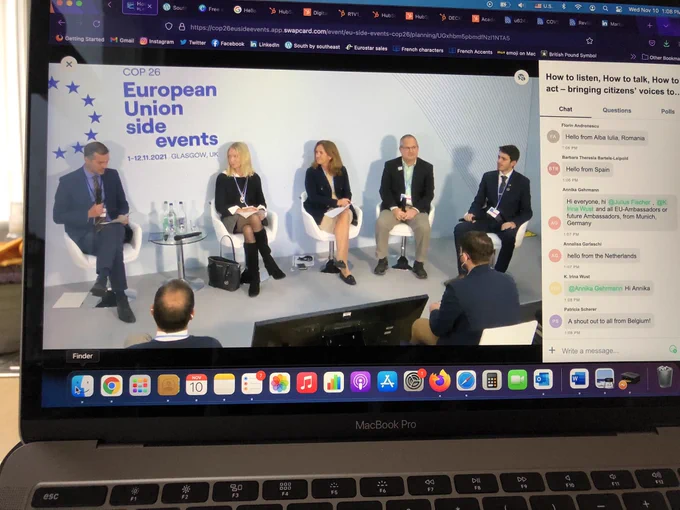
Task: Click the plus attachment button in chat
Action: click(x=552, y=350)
